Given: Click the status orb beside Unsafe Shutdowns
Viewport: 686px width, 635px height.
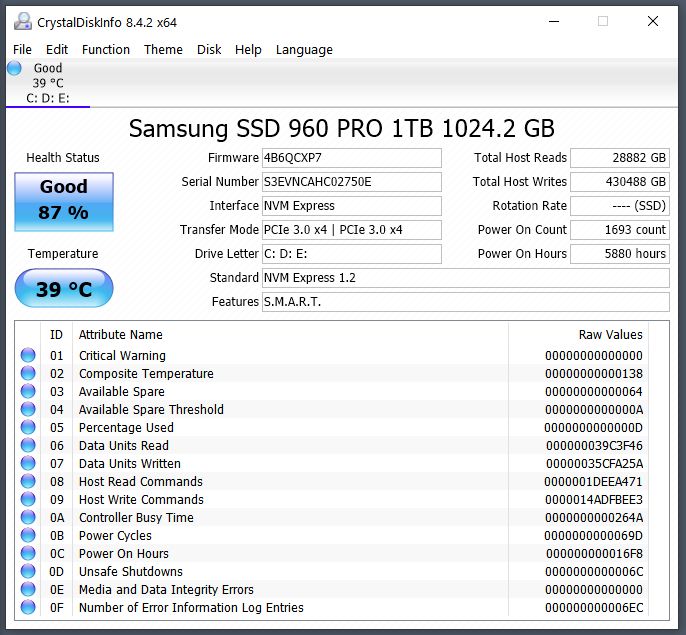Looking at the screenshot, I should click(x=28, y=572).
